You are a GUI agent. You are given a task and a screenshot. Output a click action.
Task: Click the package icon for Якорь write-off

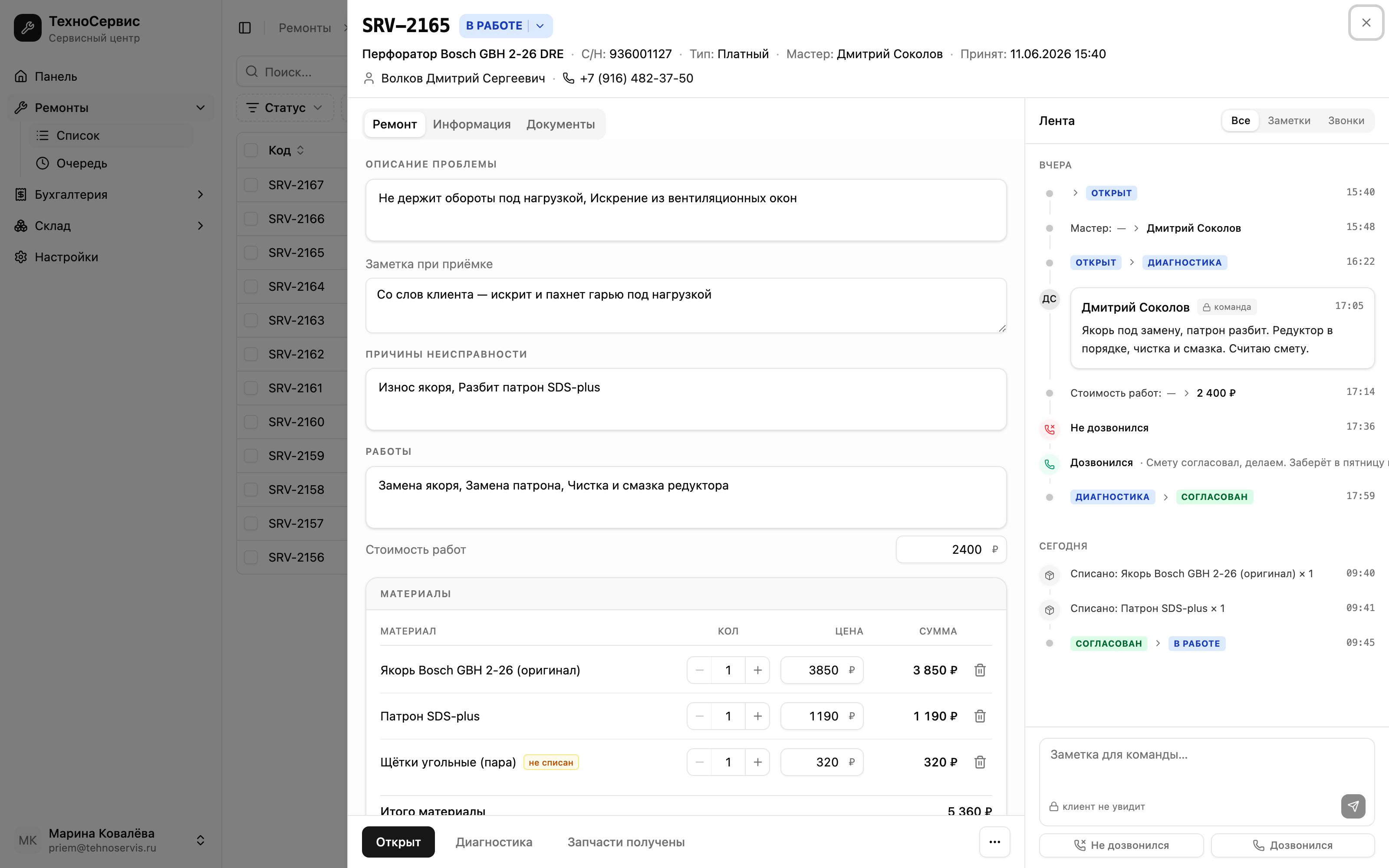point(1049,575)
